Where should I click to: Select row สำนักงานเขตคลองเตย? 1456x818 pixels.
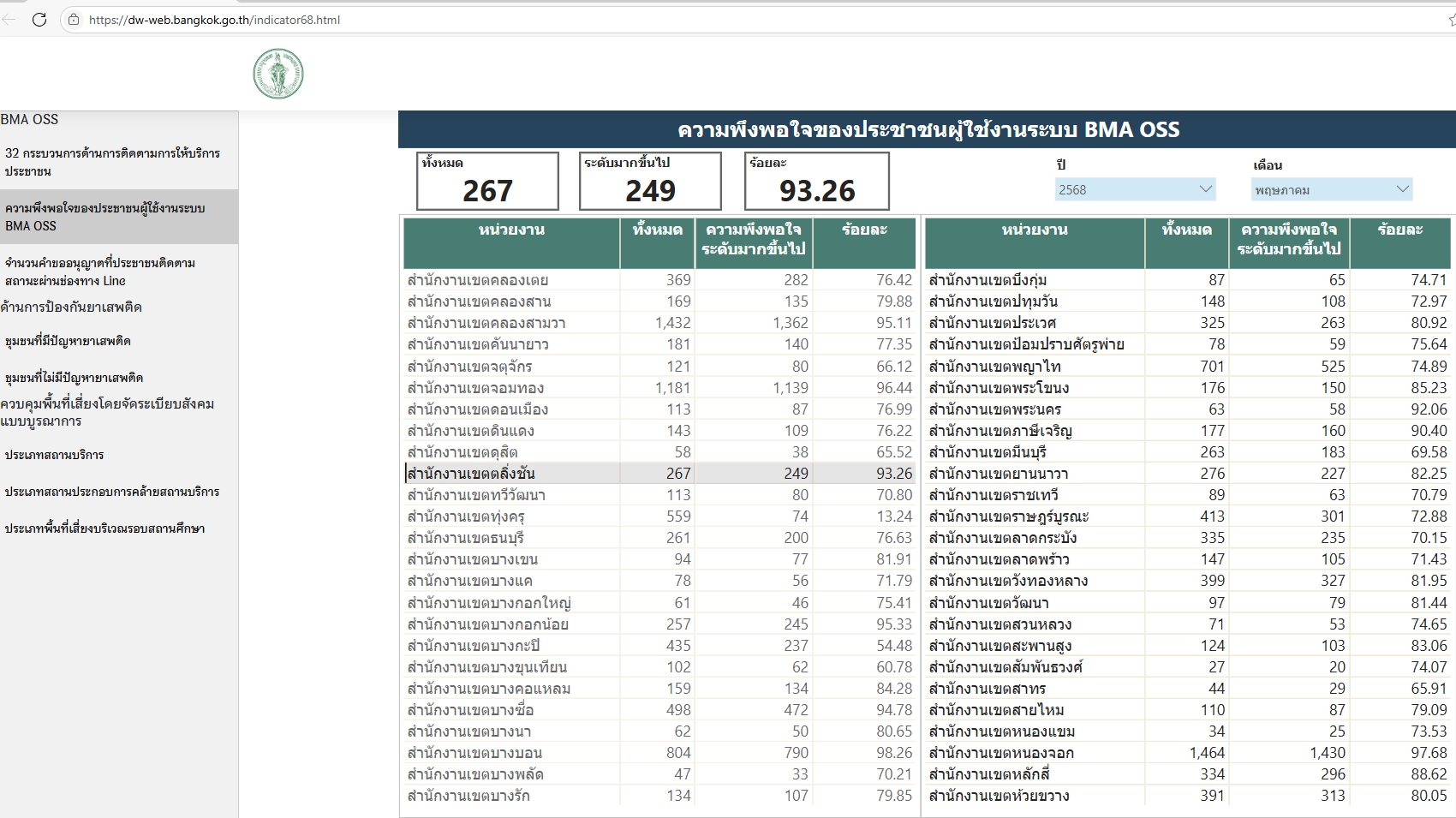(x=659, y=280)
